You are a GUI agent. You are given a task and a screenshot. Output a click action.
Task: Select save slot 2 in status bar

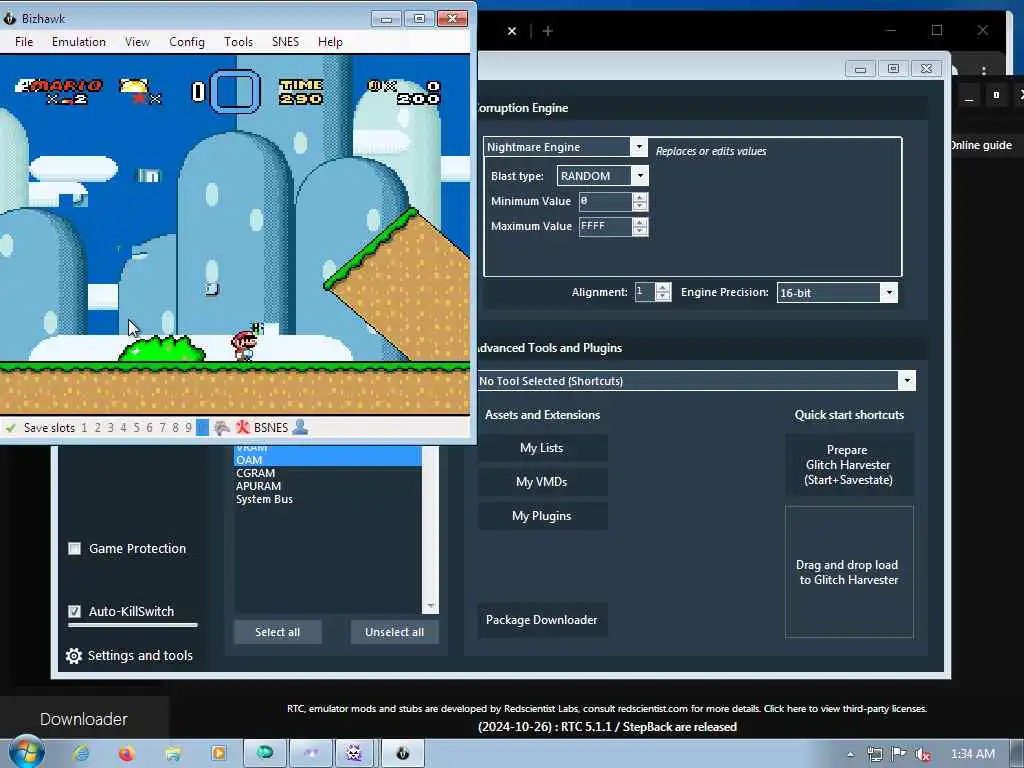97,428
